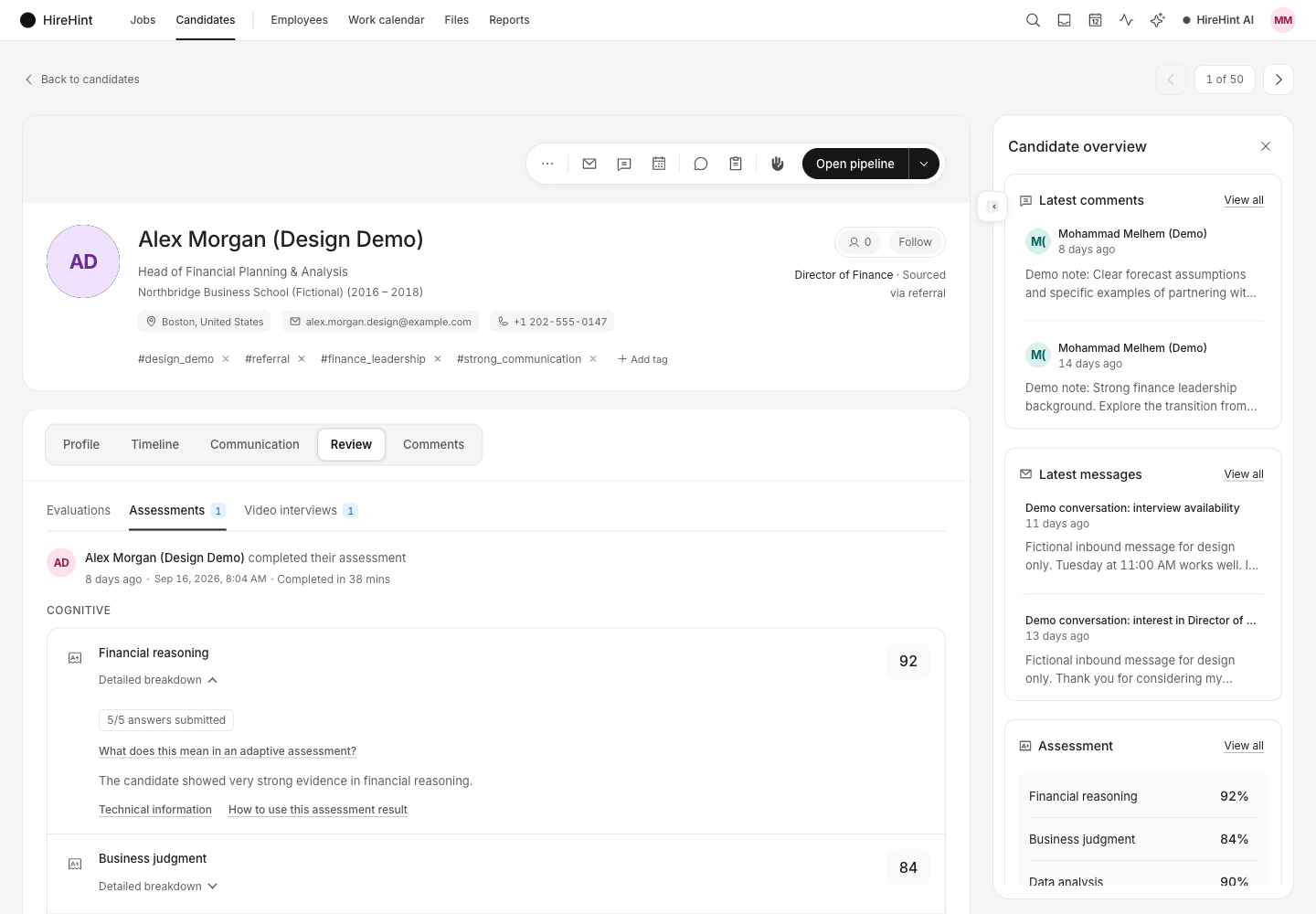Close the Candidate overview panel
Image resolution: width=1316 pixels, height=914 pixels.
point(1266,146)
